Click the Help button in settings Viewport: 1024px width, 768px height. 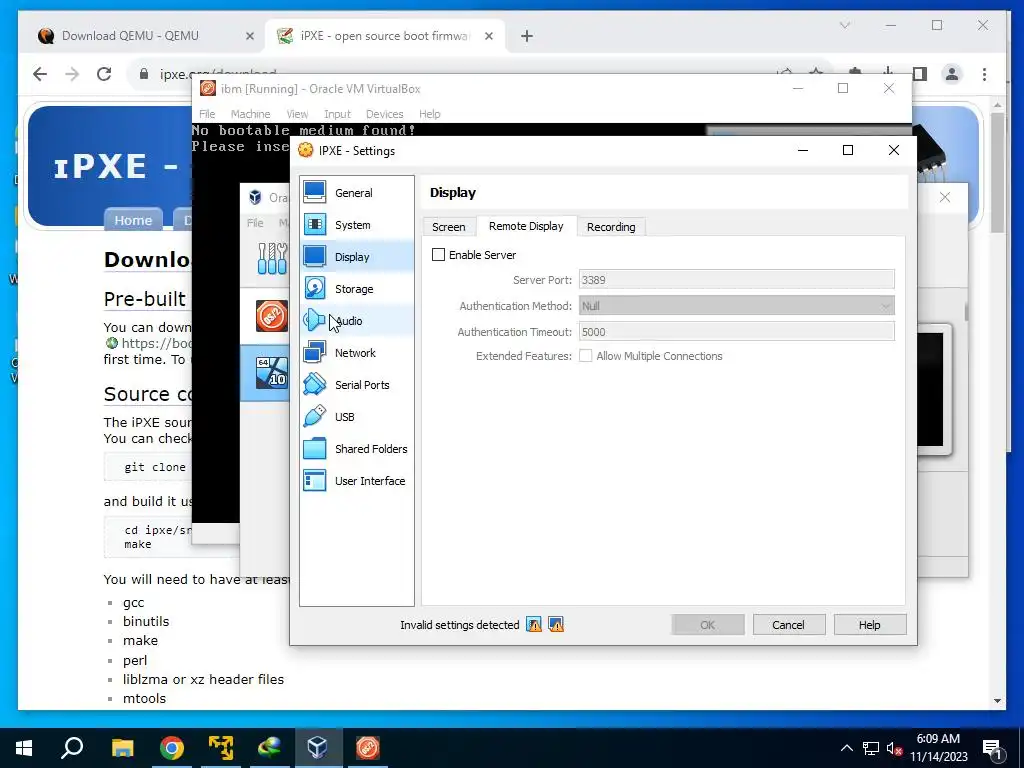[x=869, y=625]
